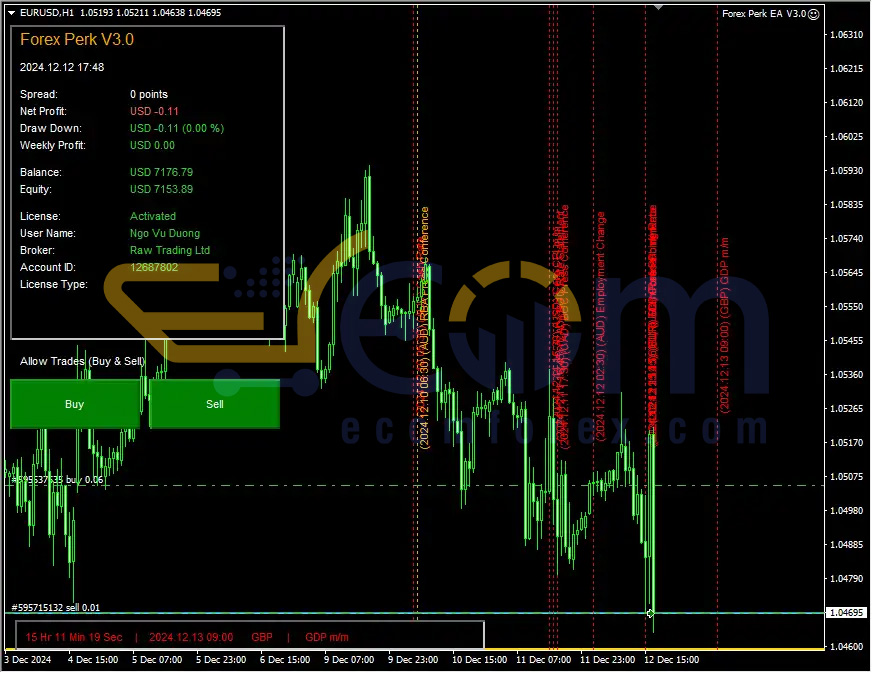This screenshot has width=872, height=673.
Task: Click broker name Raw Trading Ltd
Action: 168,250
